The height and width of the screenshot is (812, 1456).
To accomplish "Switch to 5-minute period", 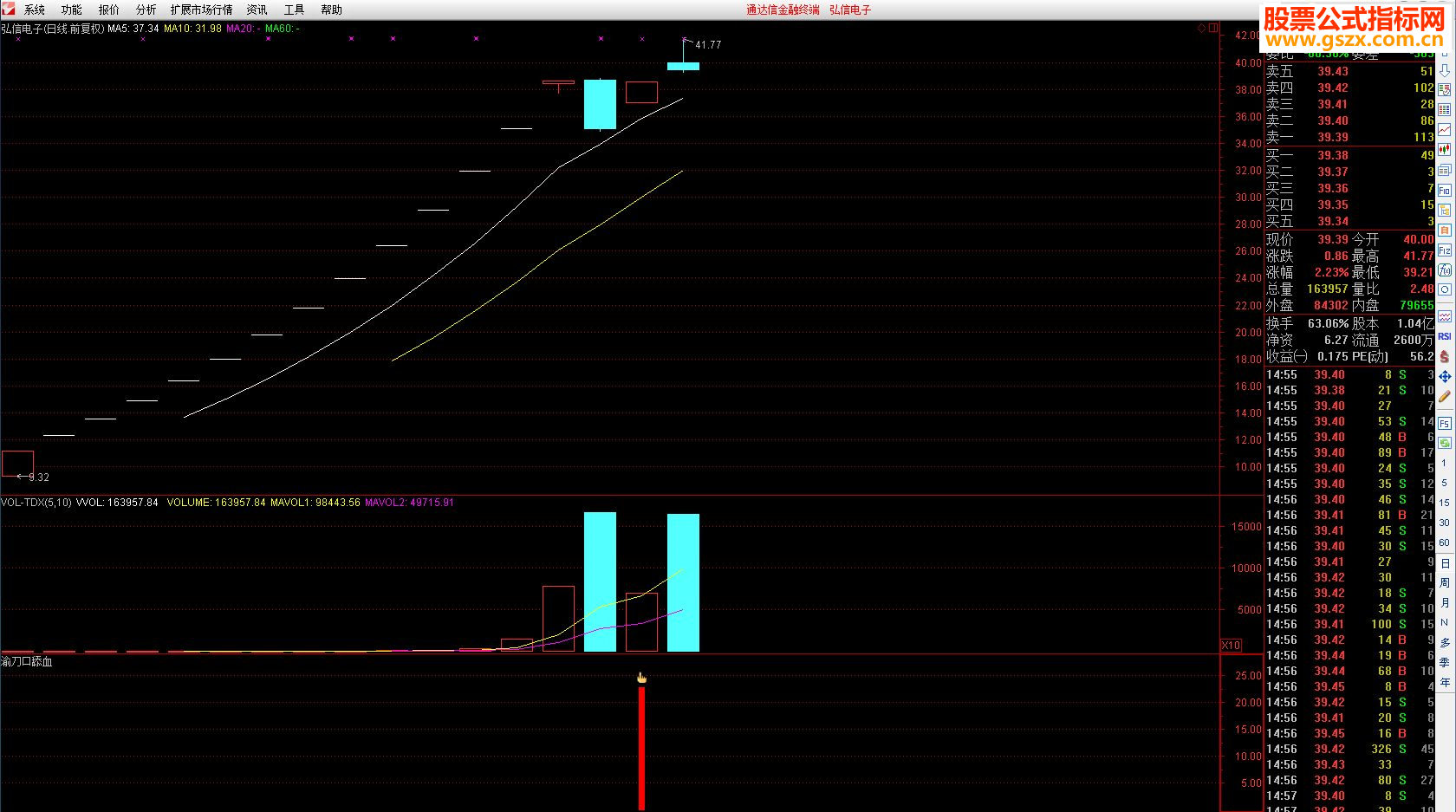I will (x=1445, y=483).
